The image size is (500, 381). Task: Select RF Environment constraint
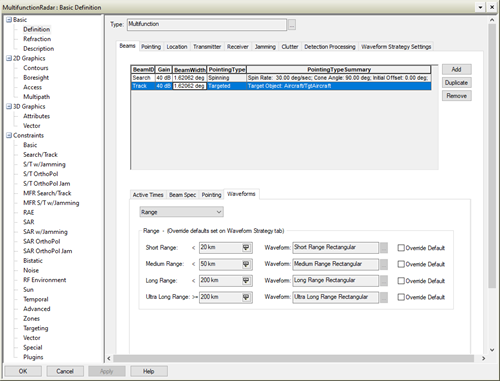pos(44,280)
